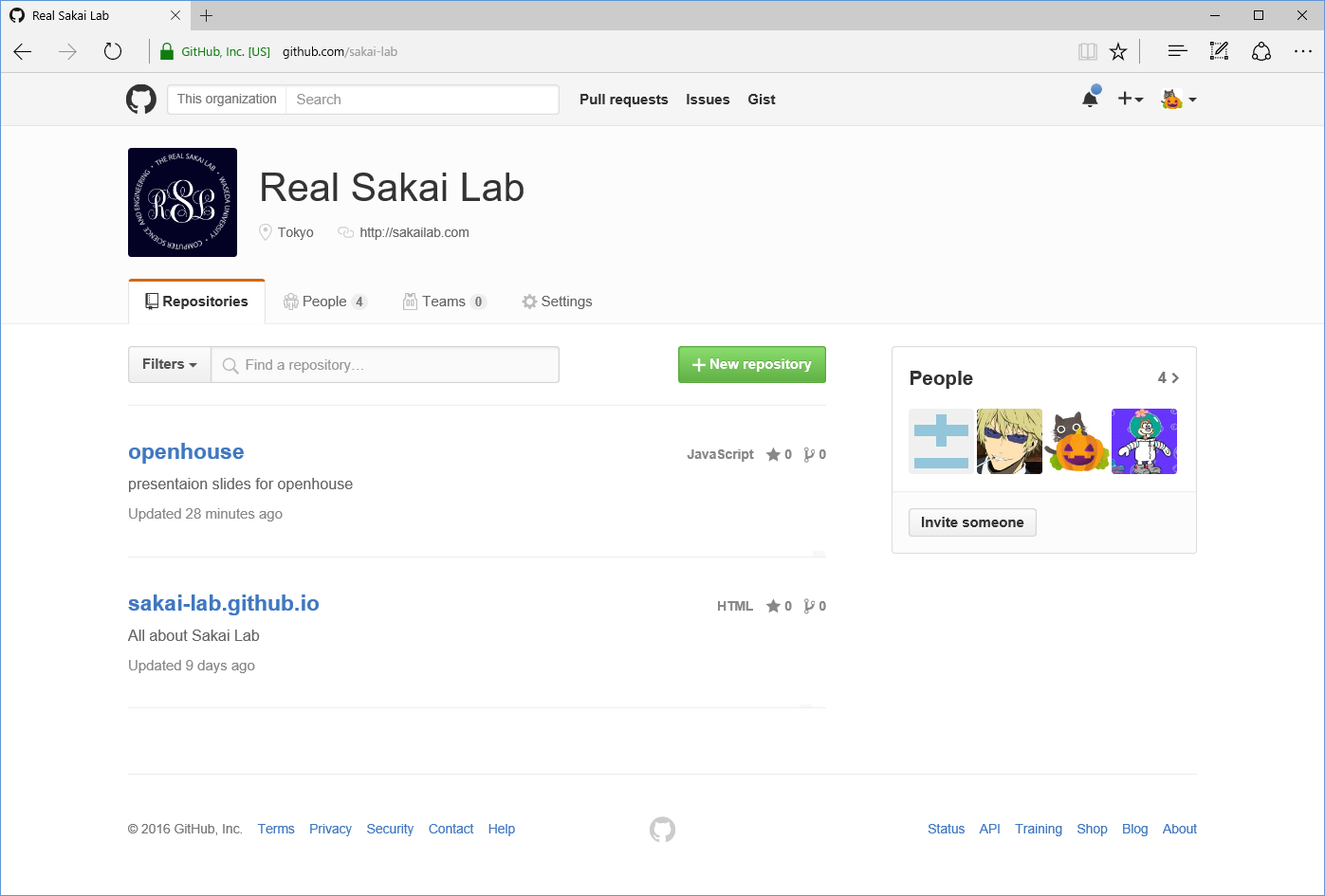
Task: Click the fork count for openhouse
Action: coord(815,454)
